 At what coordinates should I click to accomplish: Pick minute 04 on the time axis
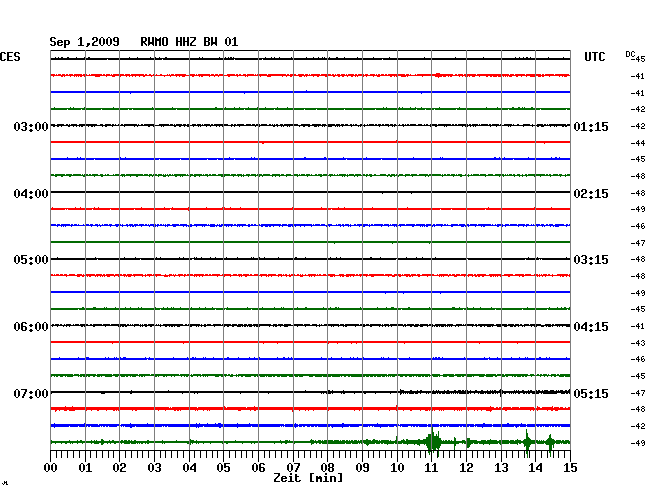click(x=189, y=468)
